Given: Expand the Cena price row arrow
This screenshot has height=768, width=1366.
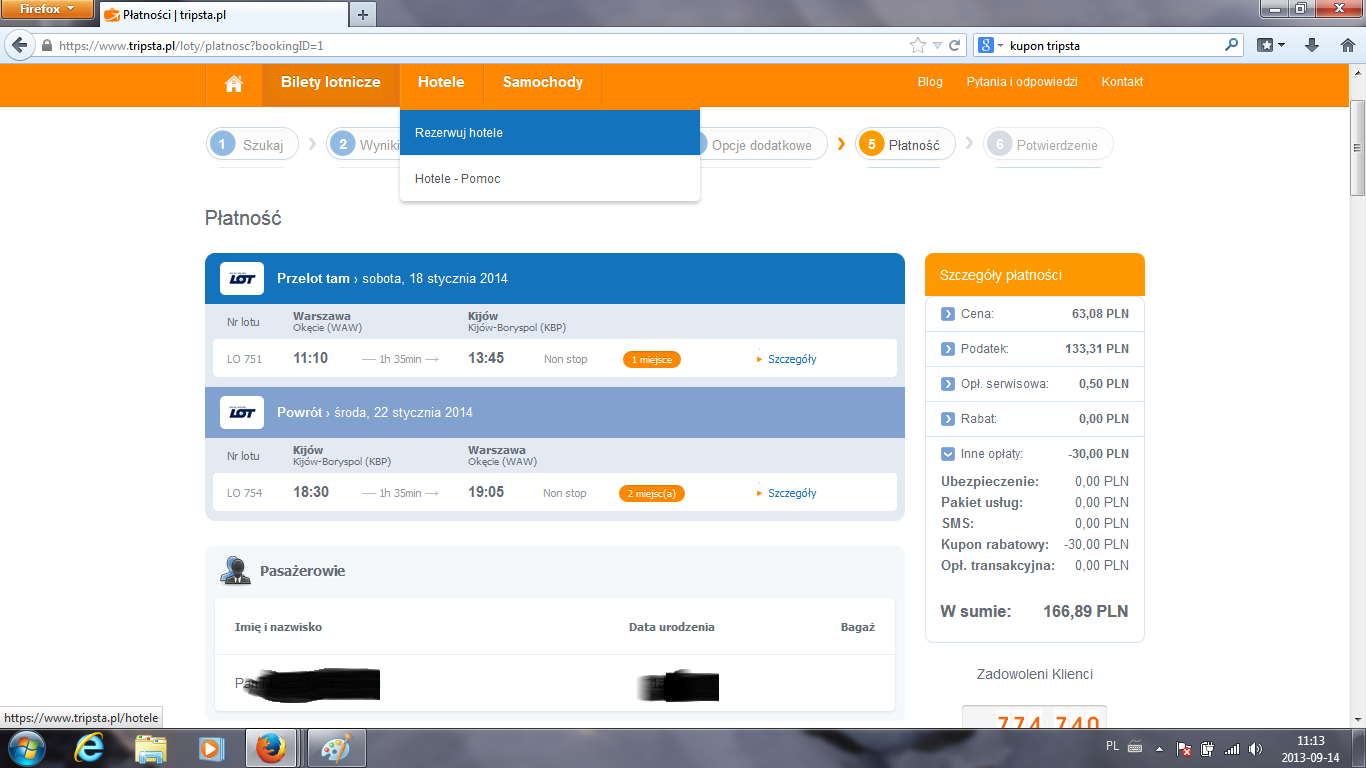Looking at the screenshot, I should pos(948,314).
